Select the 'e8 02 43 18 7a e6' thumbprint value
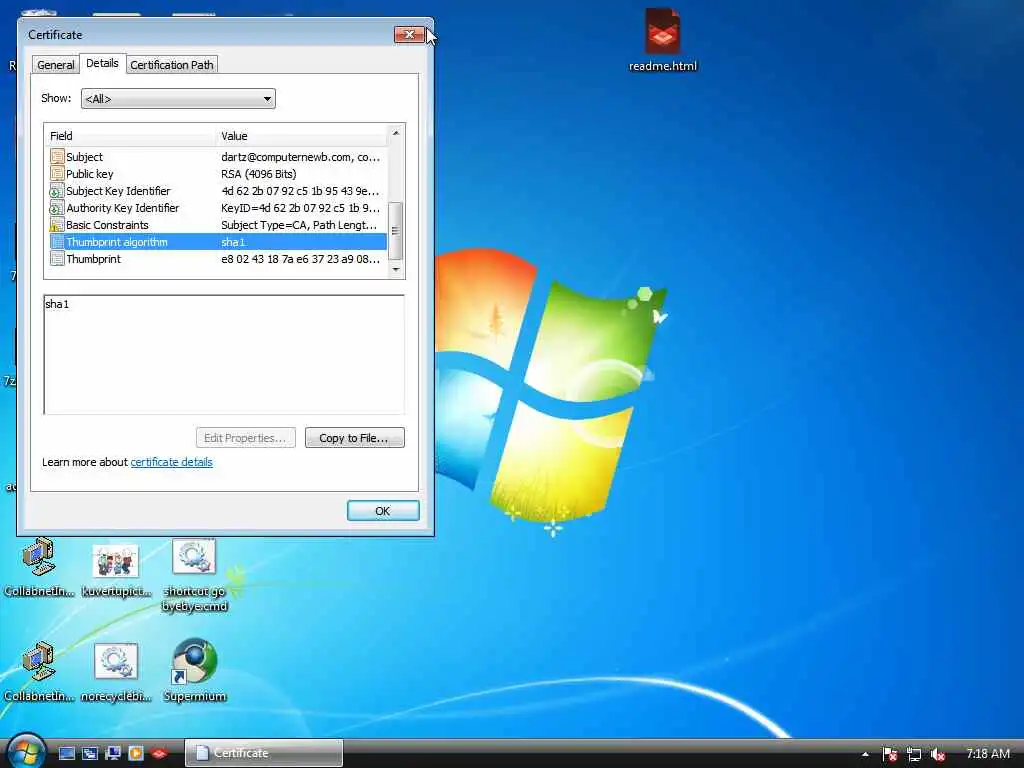 300,259
